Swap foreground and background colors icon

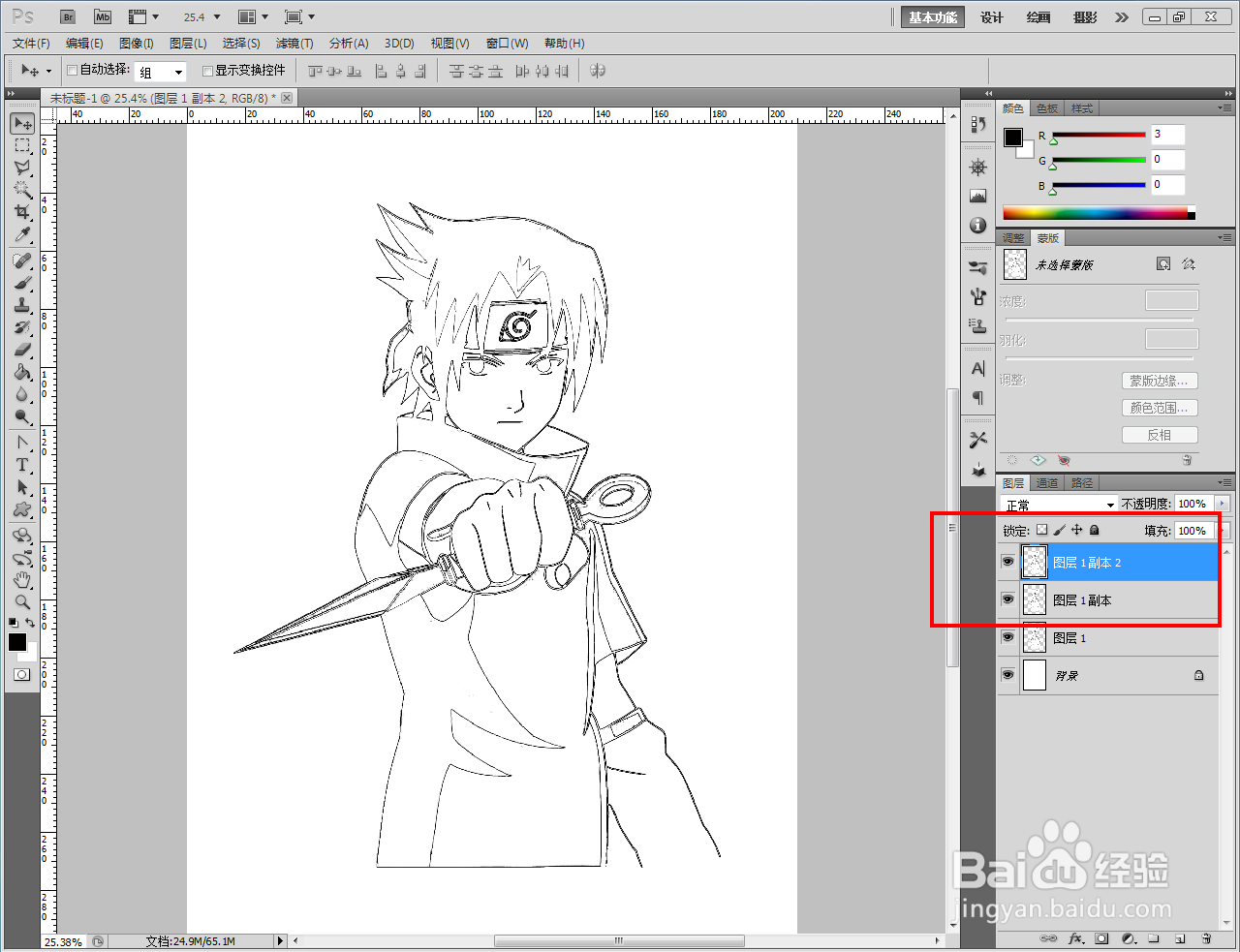click(x=31, y=623)
